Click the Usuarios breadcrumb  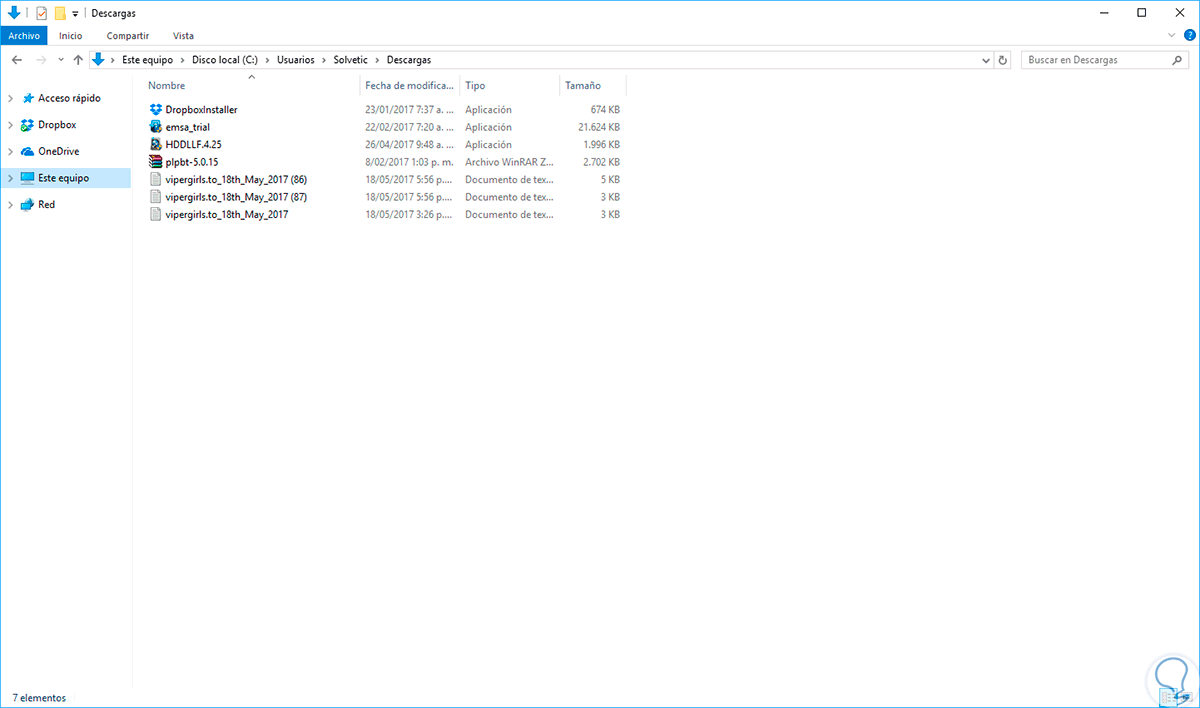pyautogui.click(x=296, y=60)
